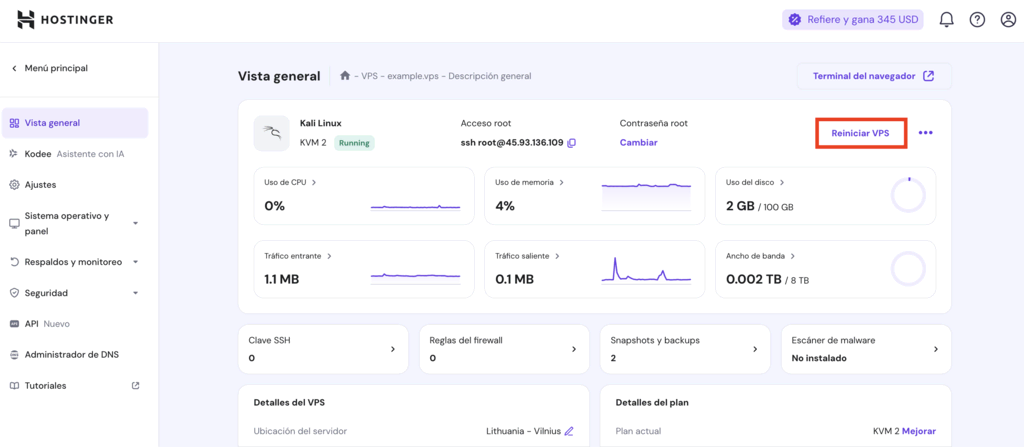Screen dimensions: 1024x447
Task: Launch Terminal del navegador
Action: point(873,76)
